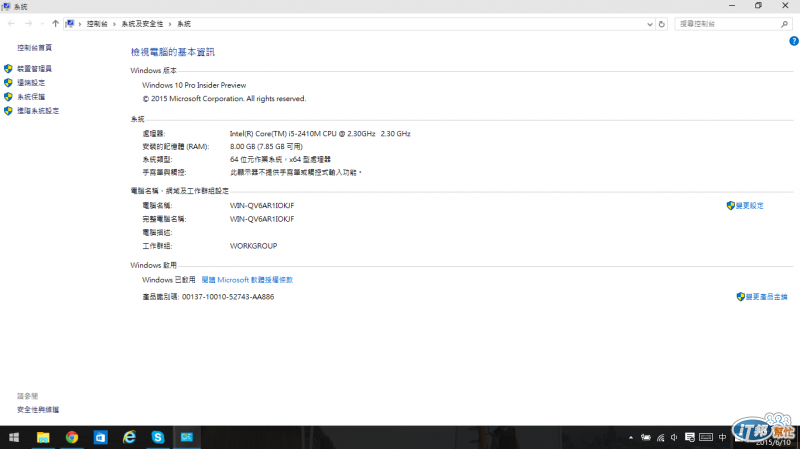800x449 pixels.
Task: Click the search magnifier icon
Action: pos(785,24)
